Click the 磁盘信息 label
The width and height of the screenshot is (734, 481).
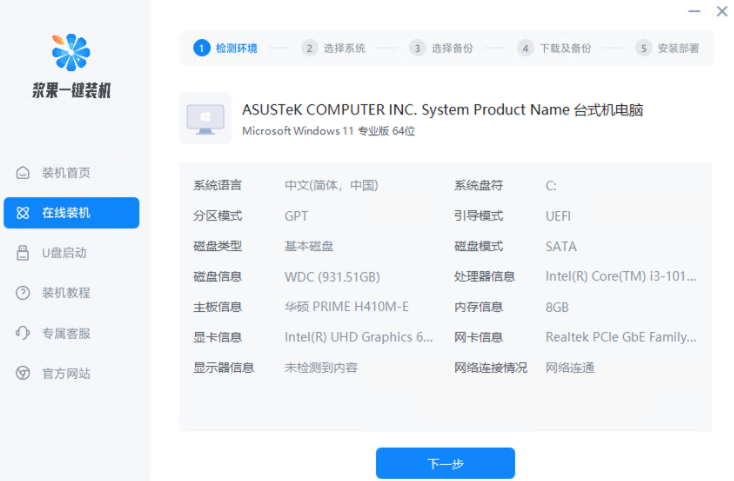click(218, 277)
